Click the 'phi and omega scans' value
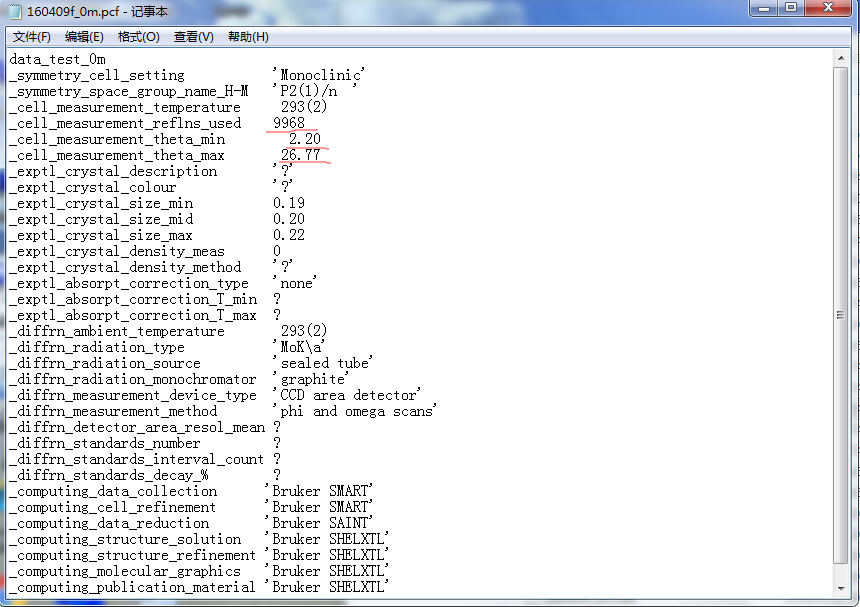This screenshot has height=607, width=860. coord(355,411)
